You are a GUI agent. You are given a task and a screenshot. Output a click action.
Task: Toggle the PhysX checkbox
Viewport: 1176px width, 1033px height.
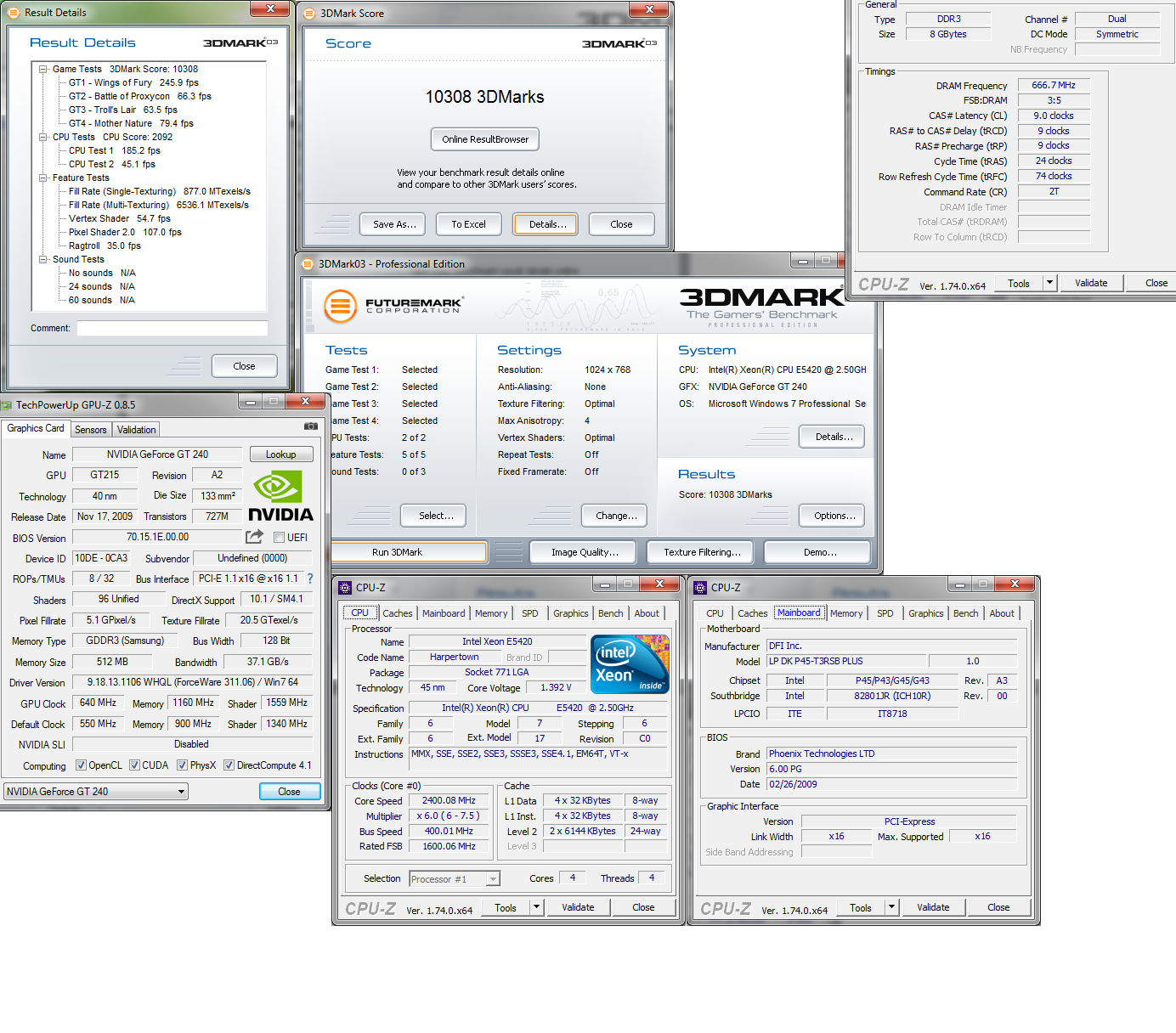(182, 765)
